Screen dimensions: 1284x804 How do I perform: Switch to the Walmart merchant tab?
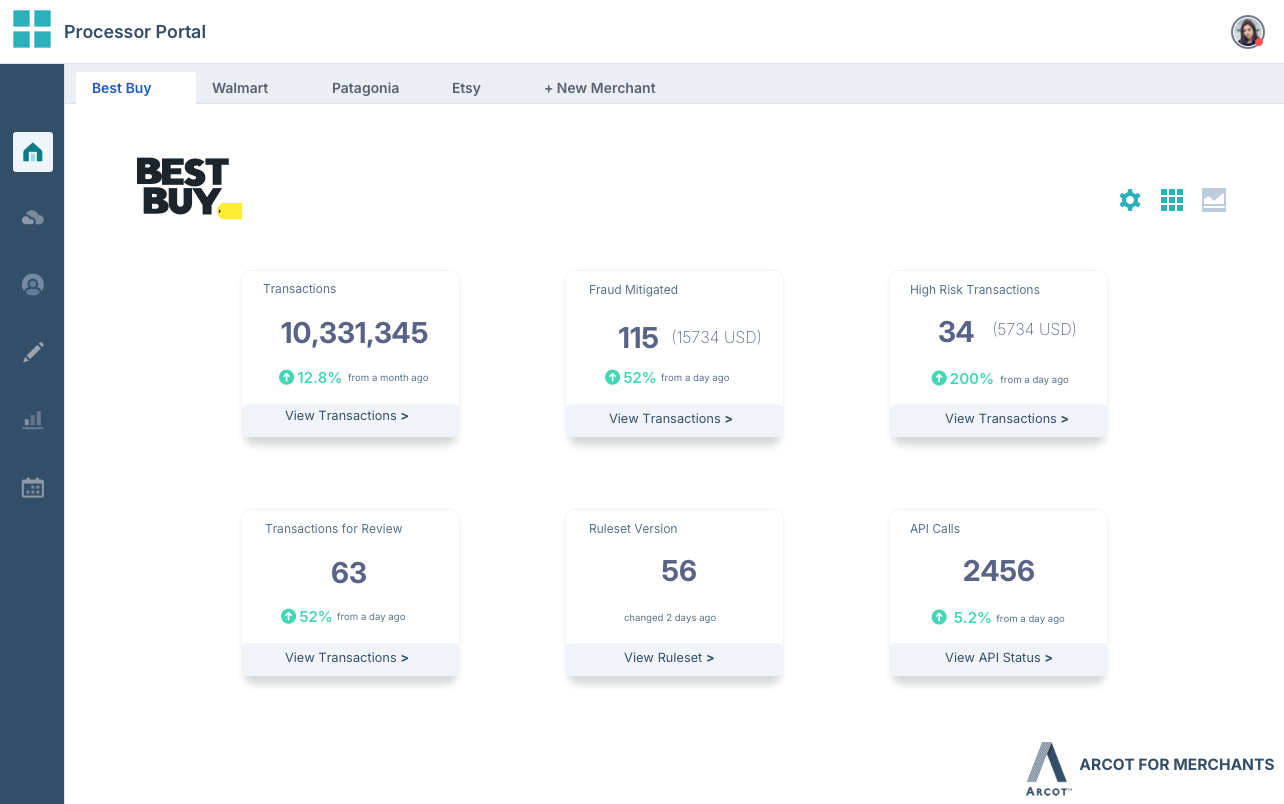240,88
